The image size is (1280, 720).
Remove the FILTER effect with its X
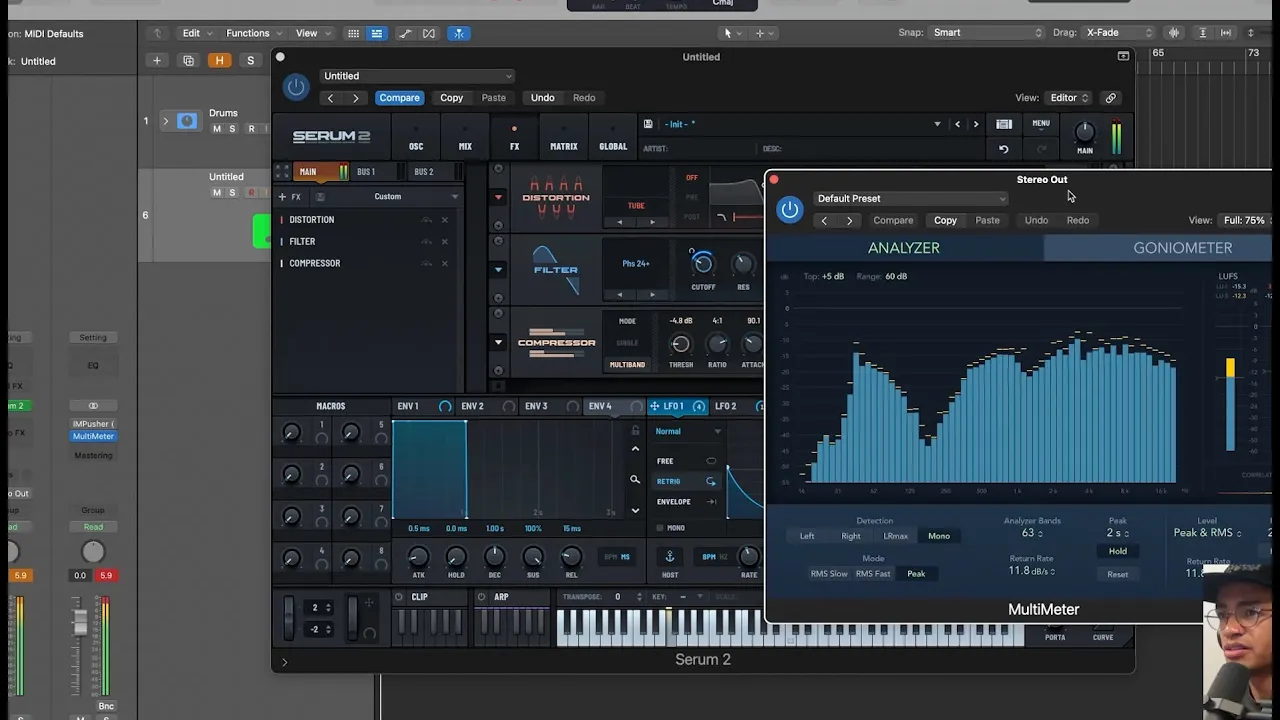tap(445, 242)
